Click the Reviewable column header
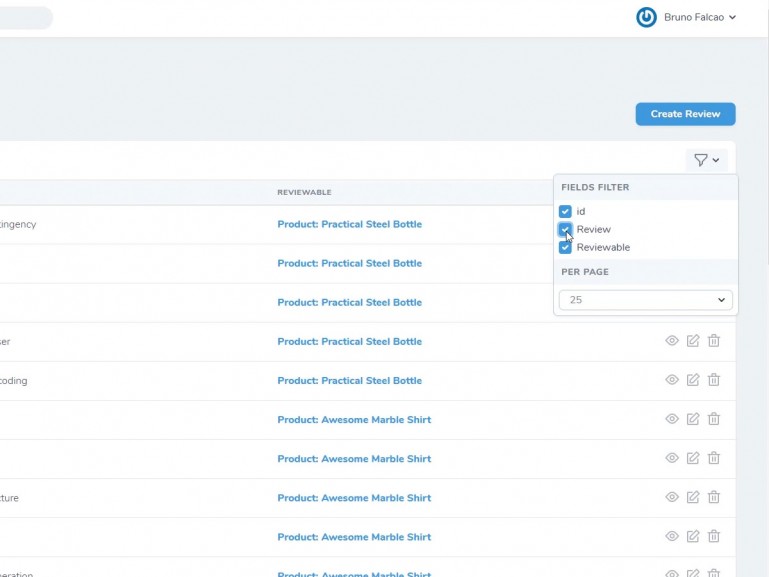Screen dimensions: 769x577 tap(304, 192)
